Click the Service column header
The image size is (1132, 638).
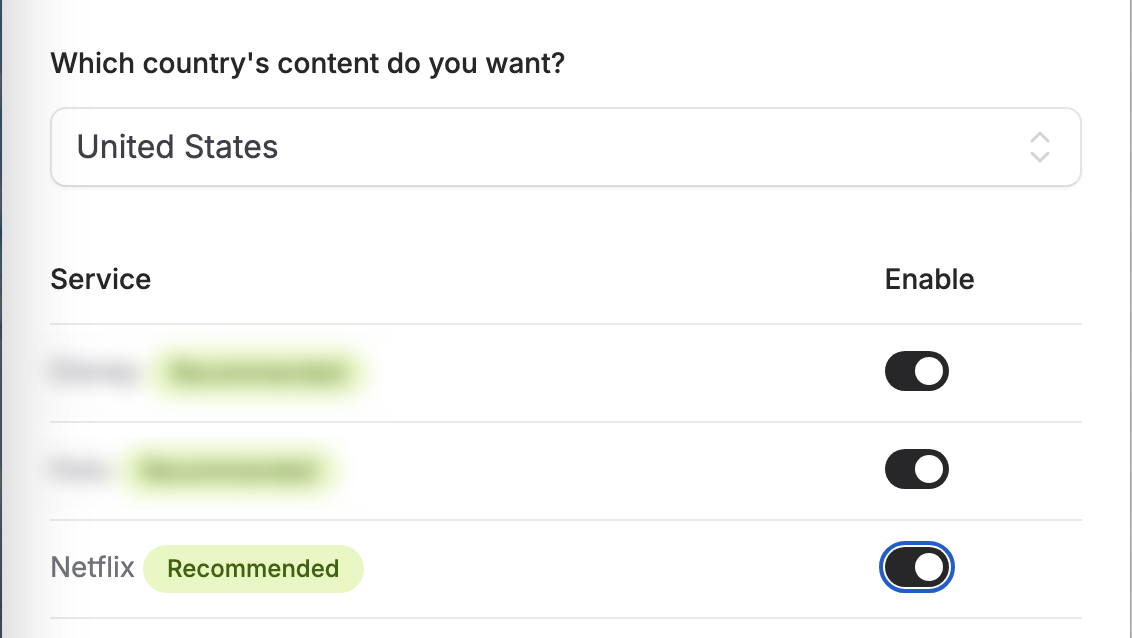point(100,279)
